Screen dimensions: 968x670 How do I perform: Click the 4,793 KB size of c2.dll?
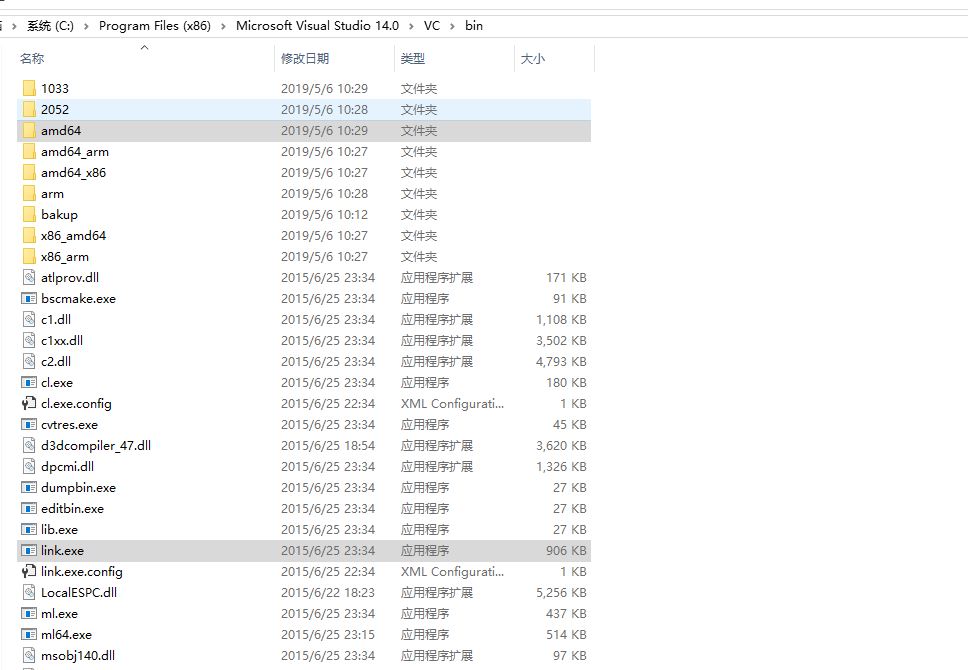point(561,361)
